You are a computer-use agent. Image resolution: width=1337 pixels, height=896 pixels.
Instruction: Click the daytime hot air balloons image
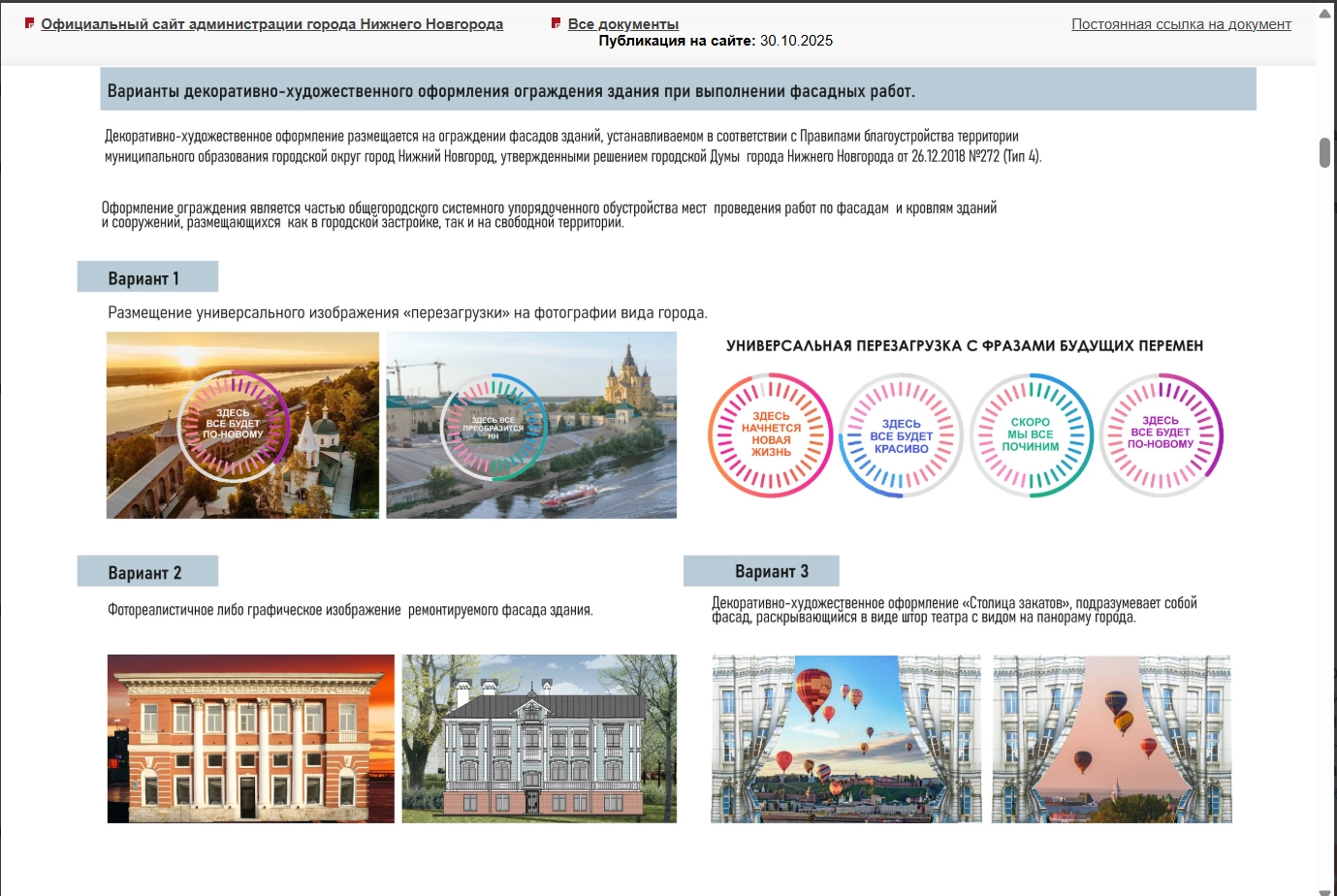[845, 738]
